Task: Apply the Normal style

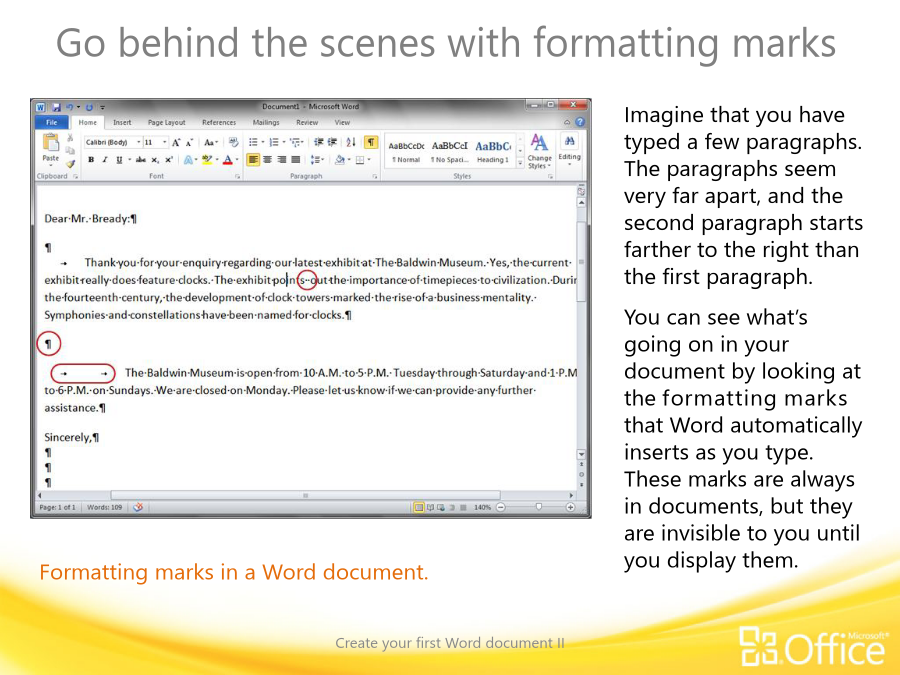Action: point(406,152)
